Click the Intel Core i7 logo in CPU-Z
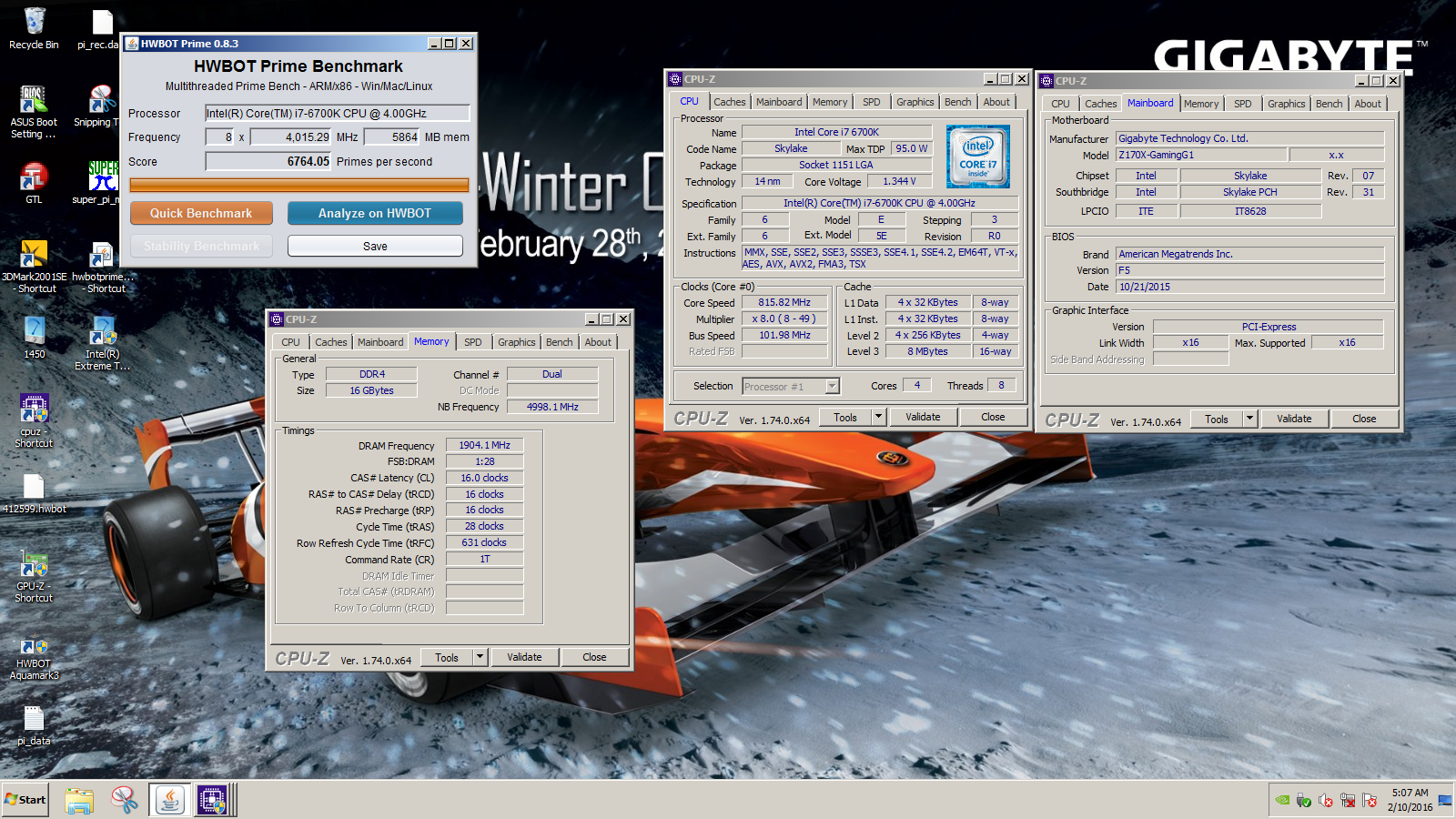Viewport: 1456px width, 819px height. [x=977, y=157]
